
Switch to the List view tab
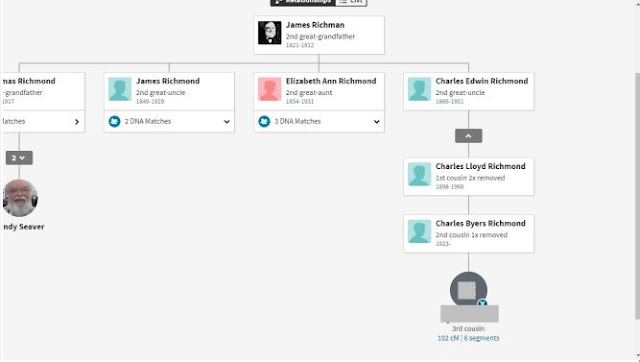tap(351, 2)
